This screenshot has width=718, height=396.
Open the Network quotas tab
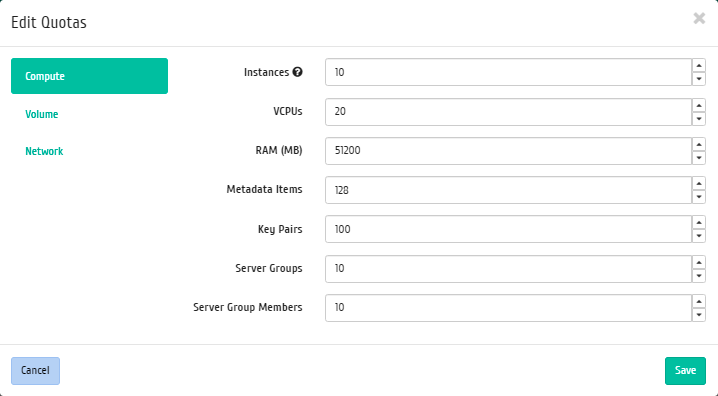pos(44,151)
